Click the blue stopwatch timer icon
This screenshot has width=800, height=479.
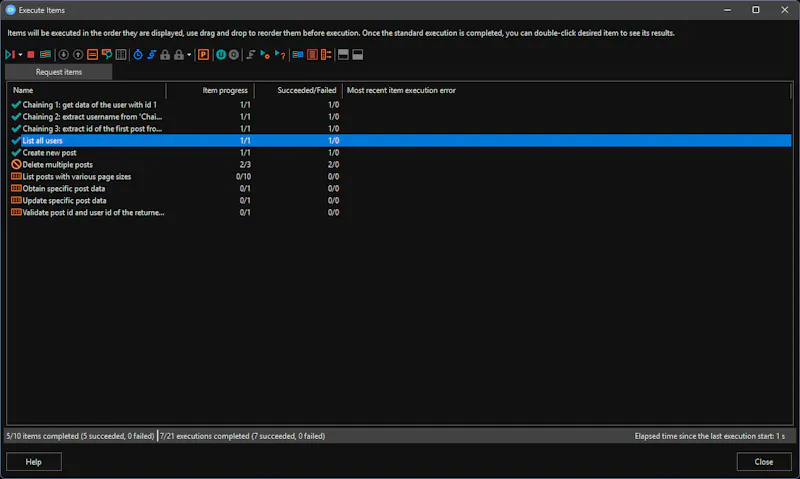[138, 55]
